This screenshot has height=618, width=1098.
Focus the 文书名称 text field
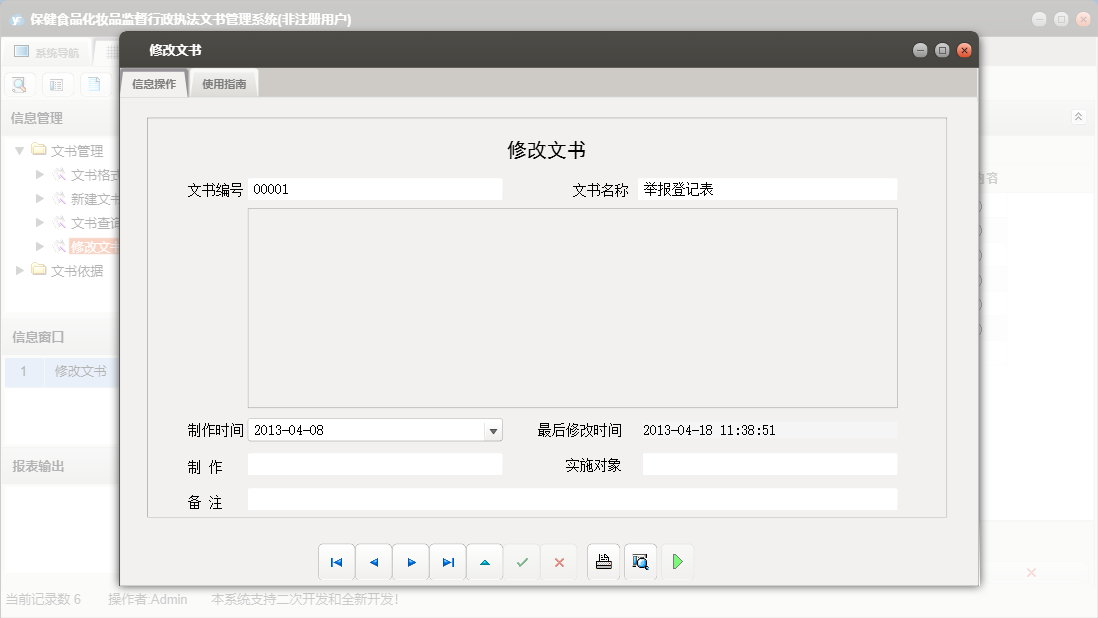point(767,189)
